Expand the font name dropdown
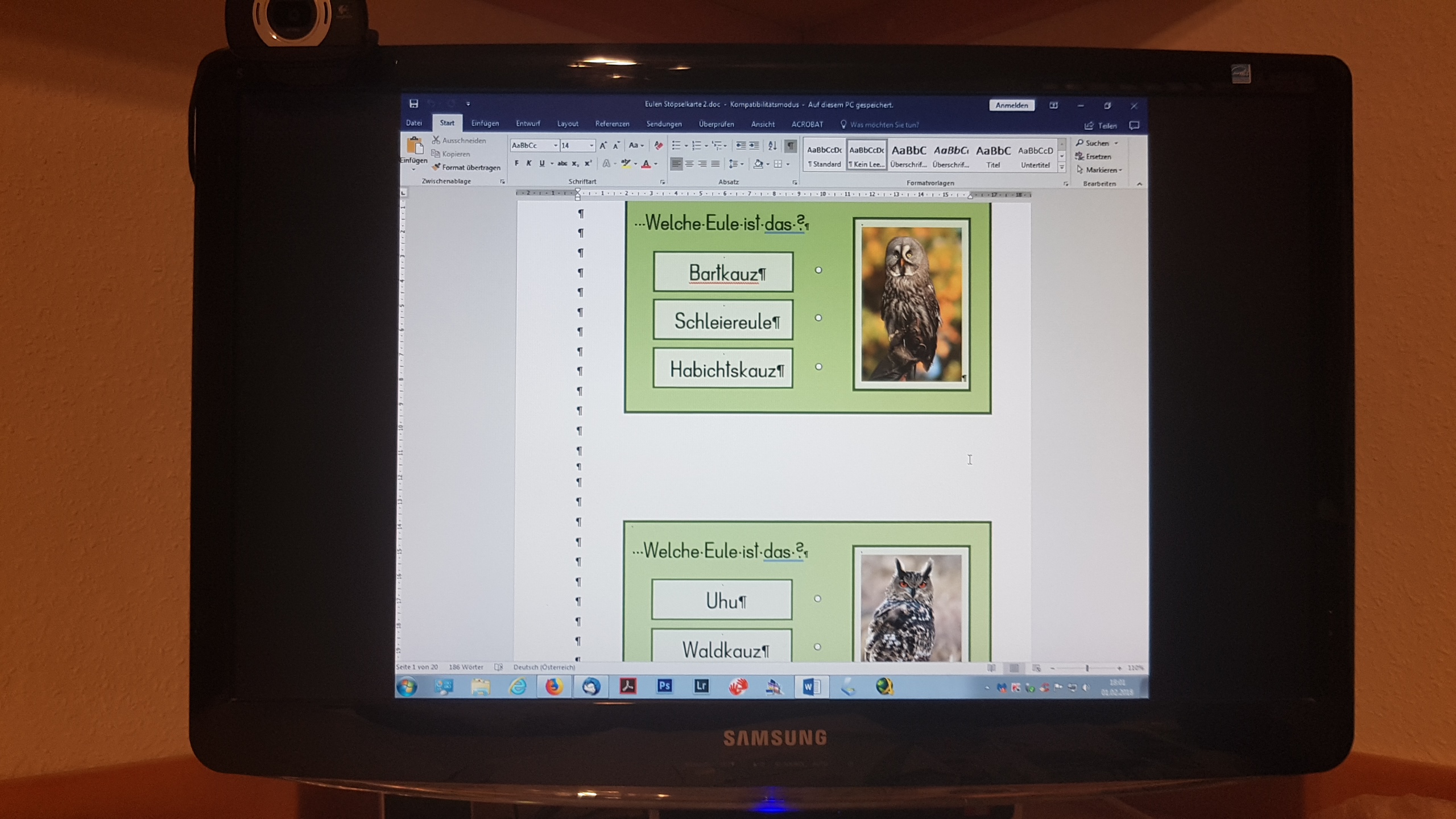This screenshot has height=819, width=1456. coord(555,146)
